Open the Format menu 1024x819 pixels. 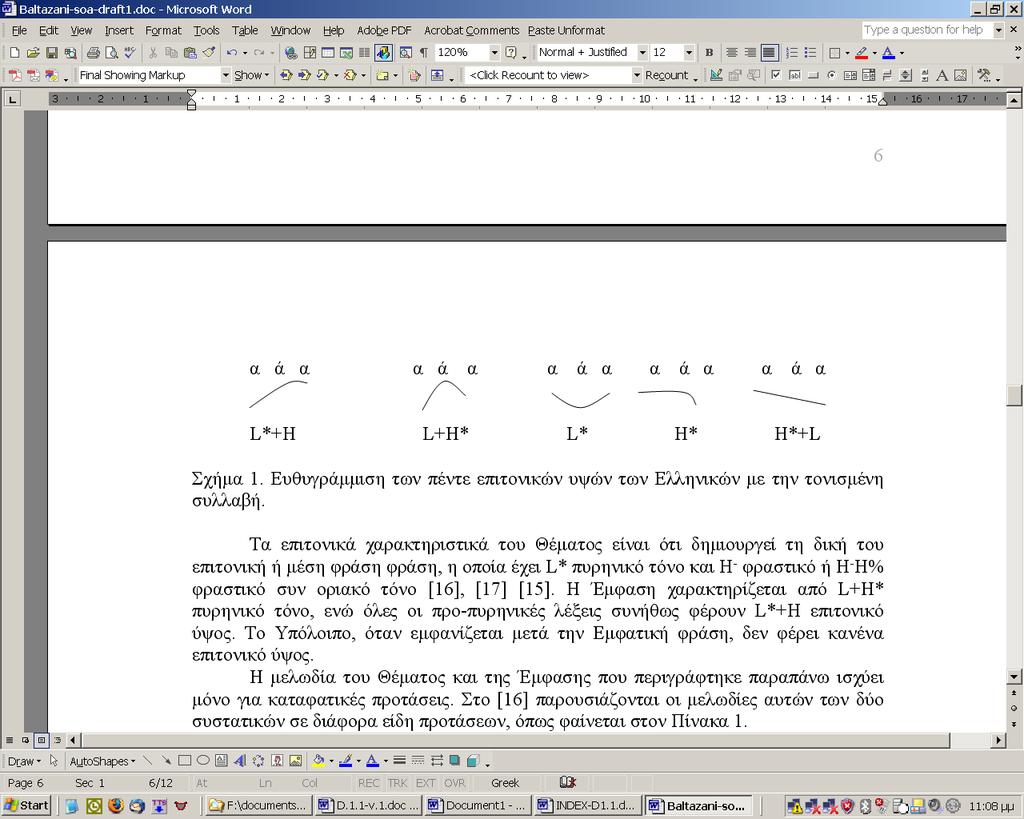163,31
